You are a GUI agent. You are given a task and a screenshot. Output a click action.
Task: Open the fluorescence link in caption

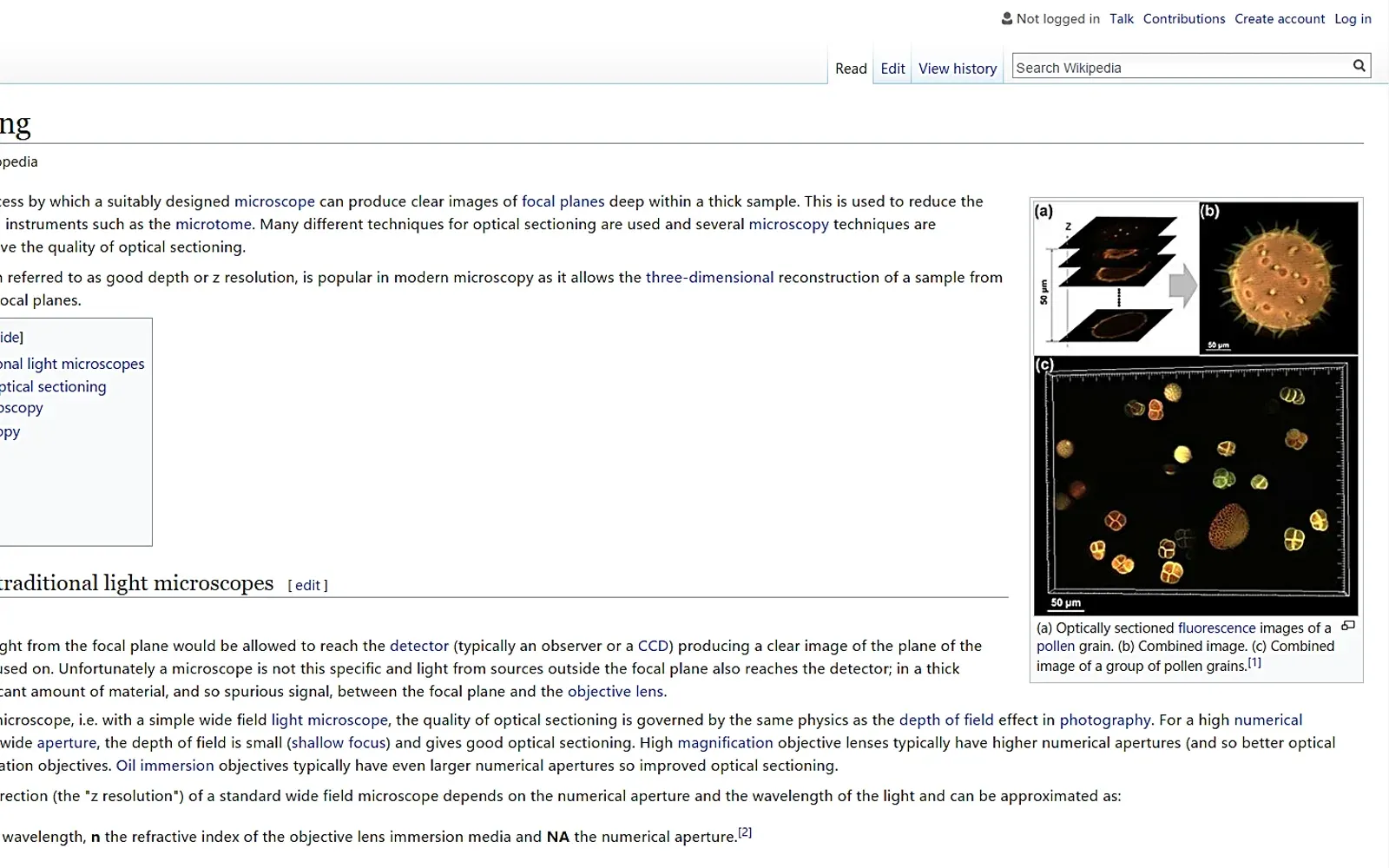[x=1216, y=628]
